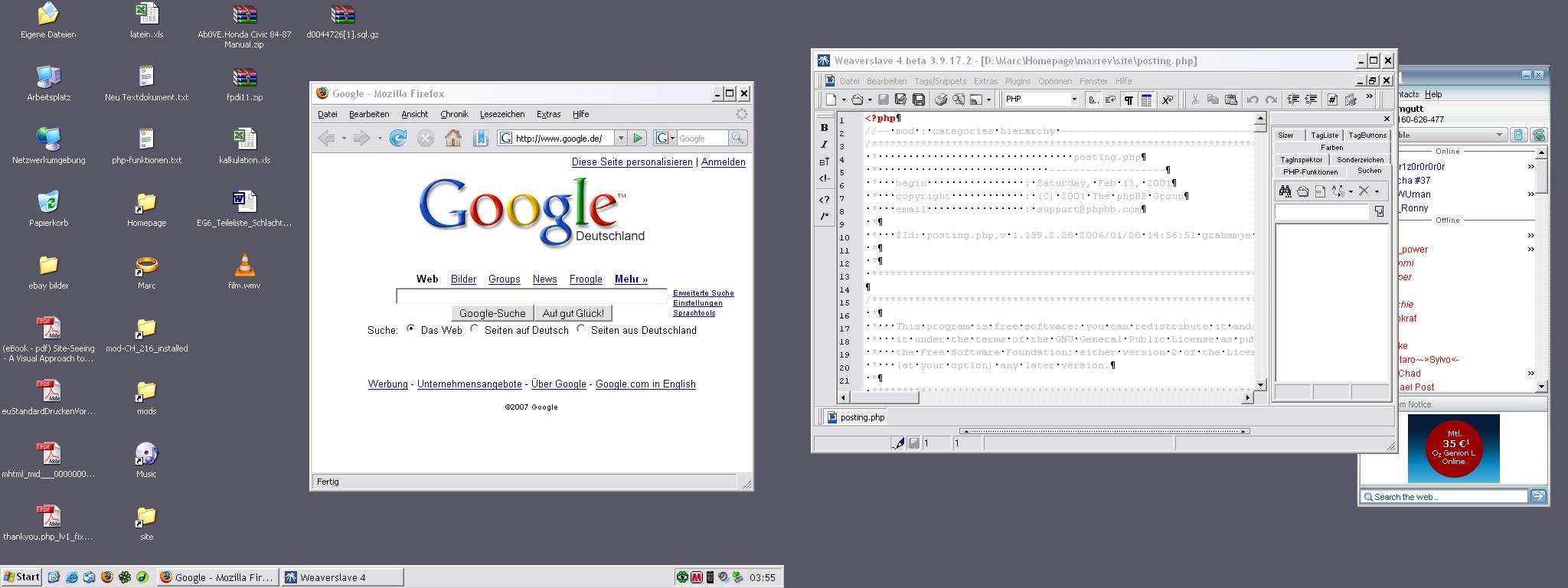Open the new document dropdown arrow in Weaverslave
Image resolution: width=1568 pixels, height=588 pixels.
[844, 100]
